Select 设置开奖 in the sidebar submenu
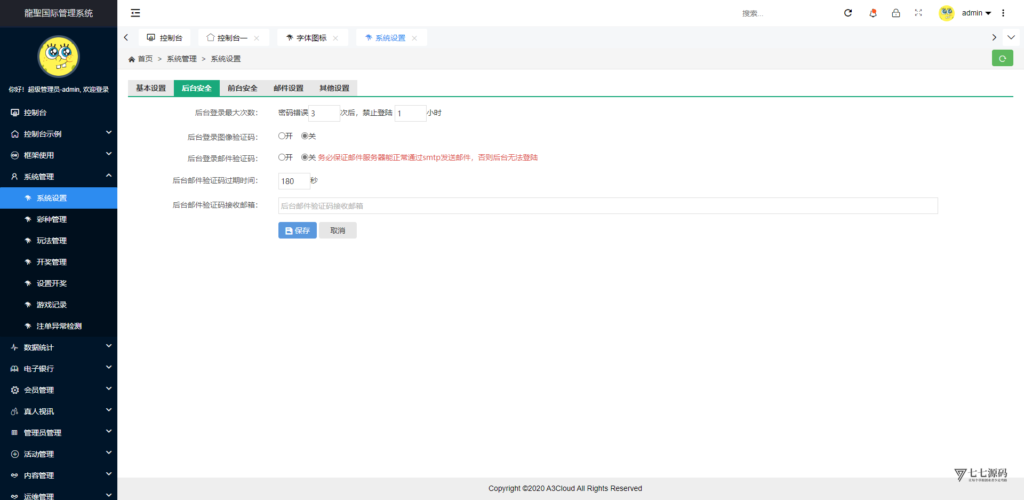Screen dimensions: 1024x500 59,283
